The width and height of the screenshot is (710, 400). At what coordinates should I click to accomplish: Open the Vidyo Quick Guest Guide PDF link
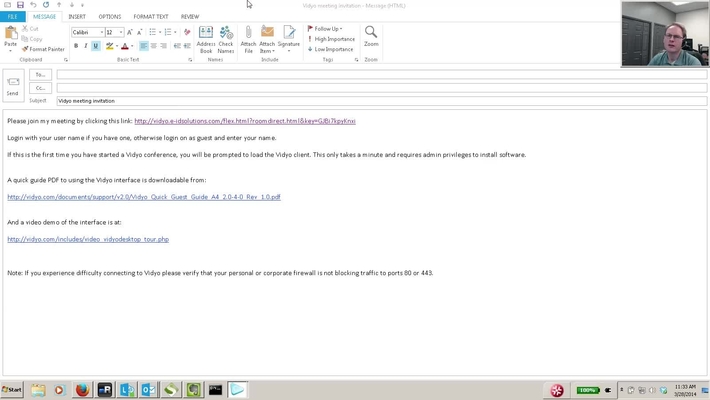point(144,197)
